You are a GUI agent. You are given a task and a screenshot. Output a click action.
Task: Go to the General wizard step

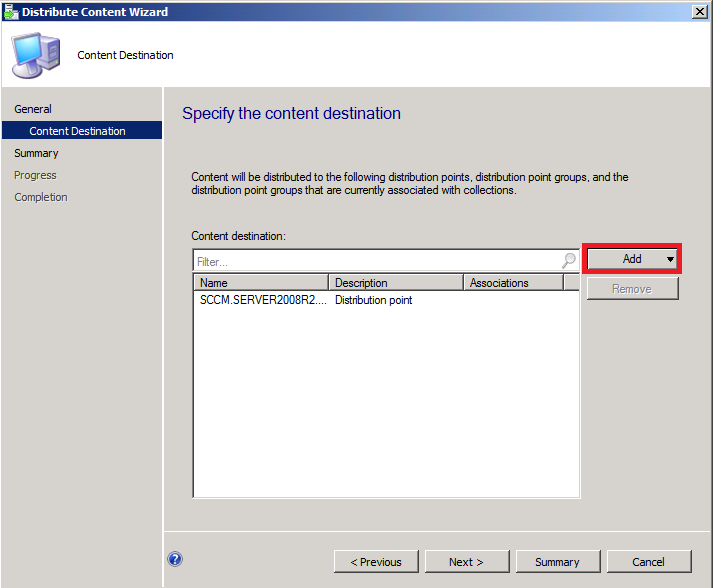click(x=33, y=109)
